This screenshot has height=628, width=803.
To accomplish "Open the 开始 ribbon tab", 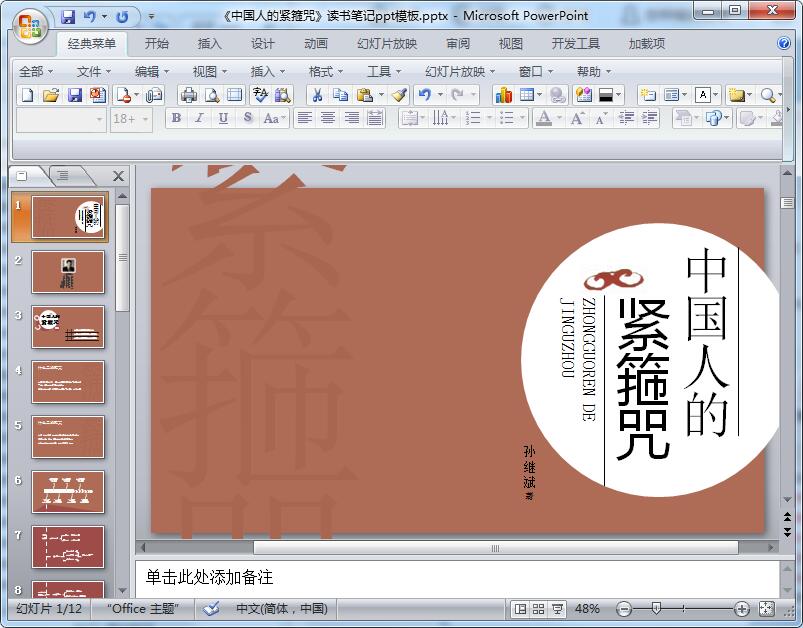I will (156, 44).
